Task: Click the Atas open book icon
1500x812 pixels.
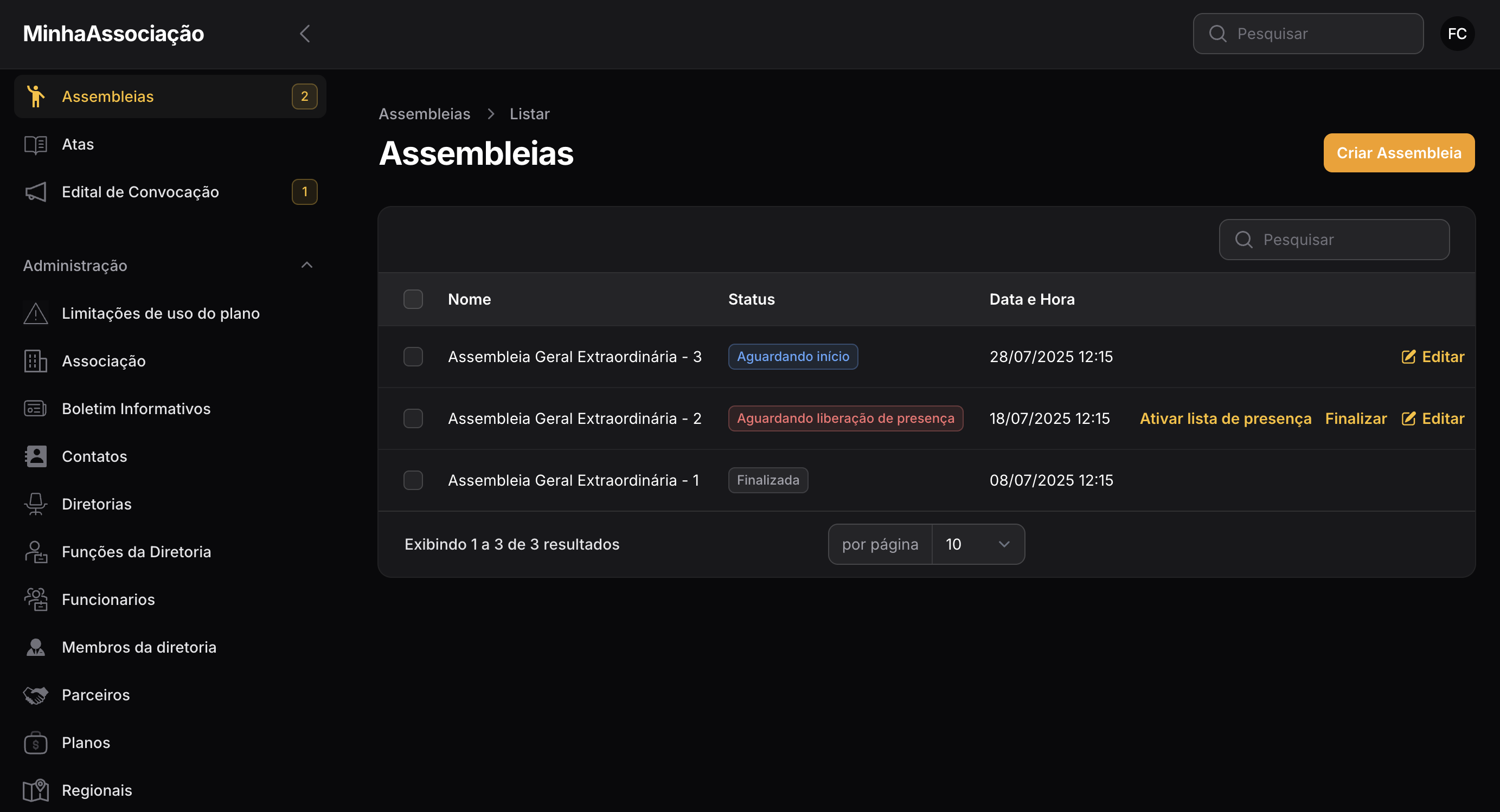Action: (35, 144)
